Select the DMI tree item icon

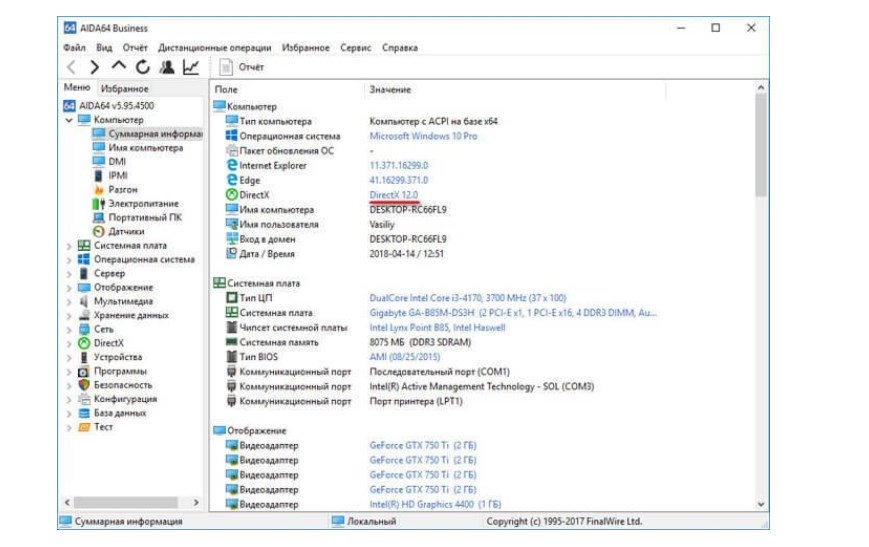pyautogui.click(x=99, y=161)
